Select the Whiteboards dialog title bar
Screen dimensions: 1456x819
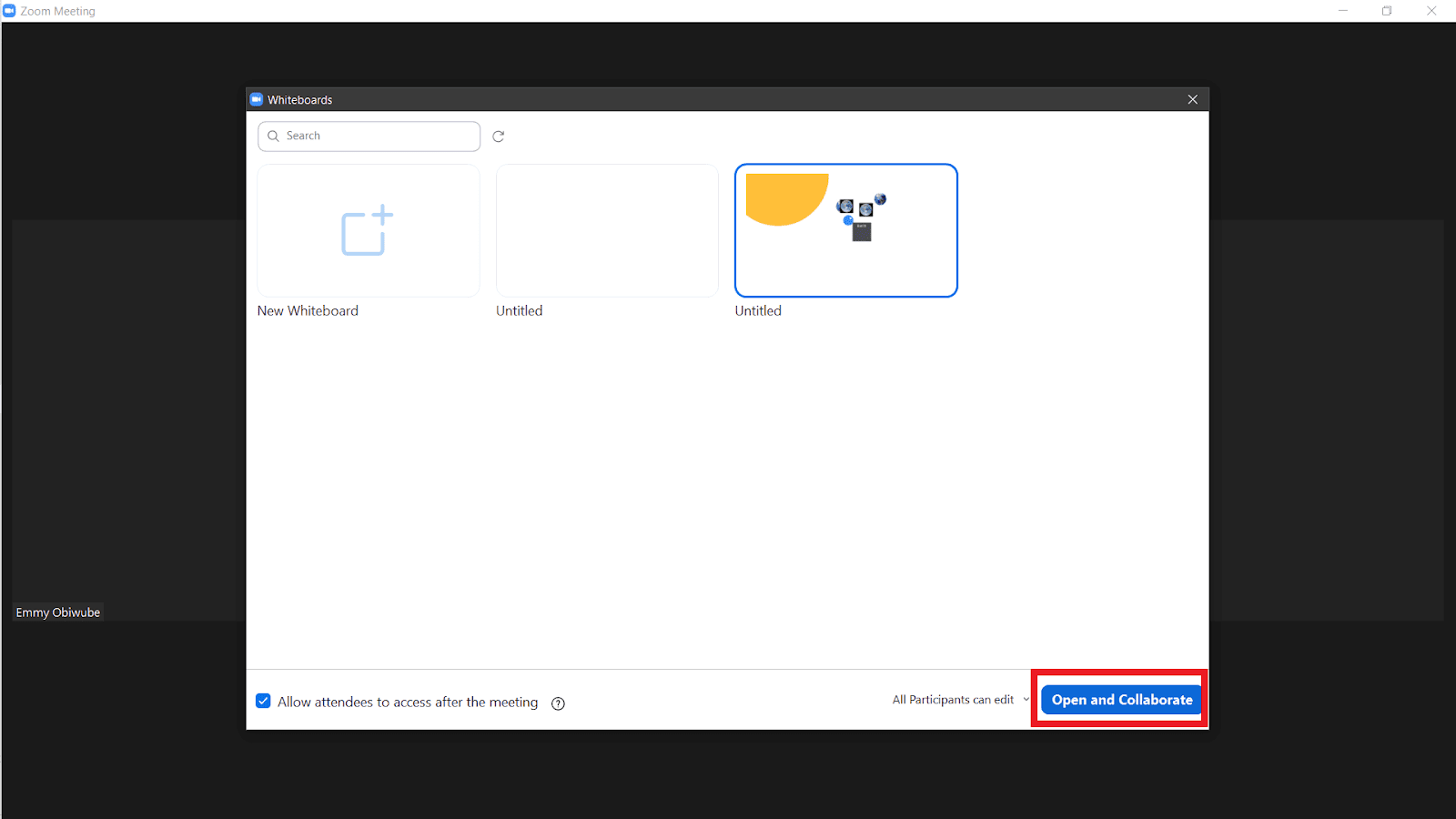[x=637, y=99]
